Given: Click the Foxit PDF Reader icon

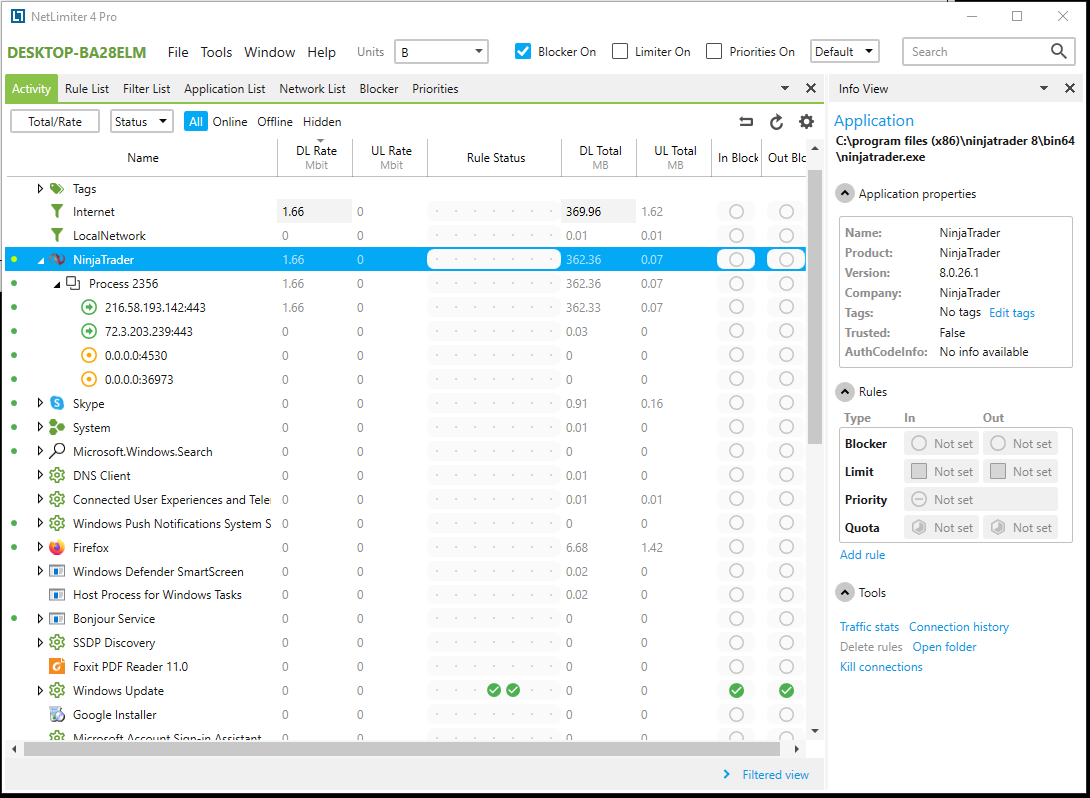Looking at the screenshot, I should coord(57,666).
